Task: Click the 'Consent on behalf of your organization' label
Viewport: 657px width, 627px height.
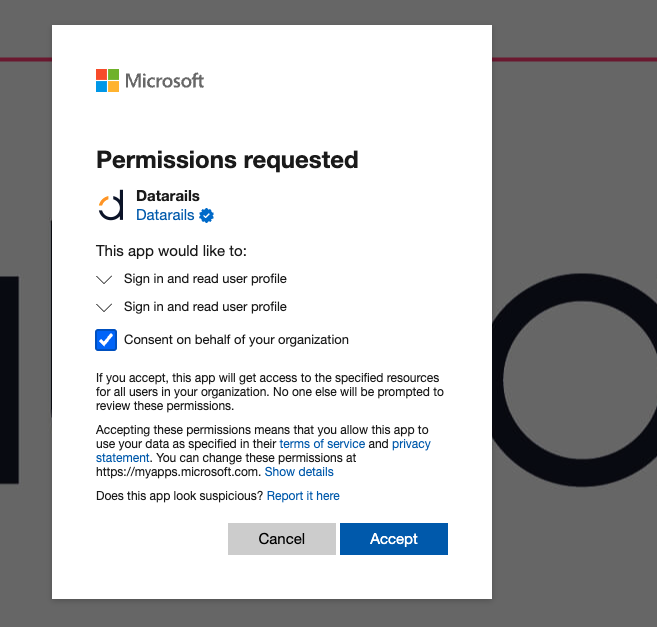Action: (x=236, y=340)
